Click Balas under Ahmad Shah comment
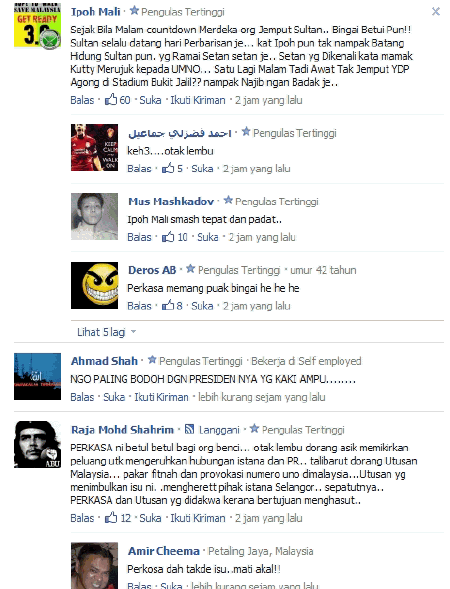This screenshot has width=450, height=589. 82,397
